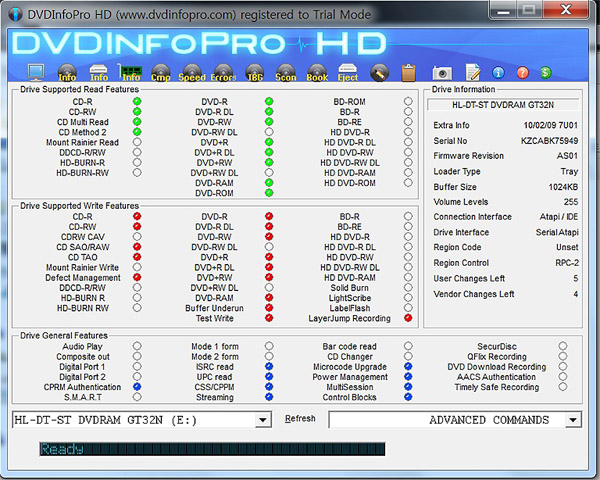
Task: Open the red help question icon
Action: pos(522,73)
